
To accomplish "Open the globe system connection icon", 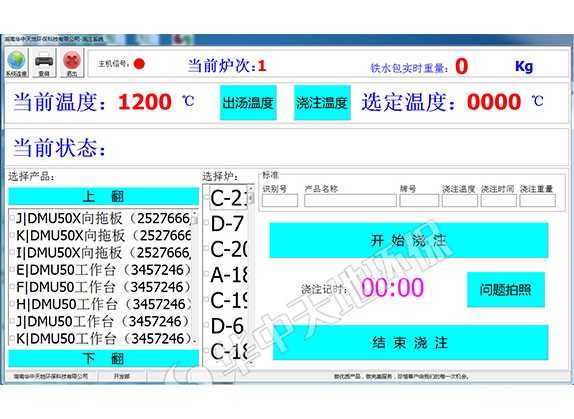I will pos(16,63).
